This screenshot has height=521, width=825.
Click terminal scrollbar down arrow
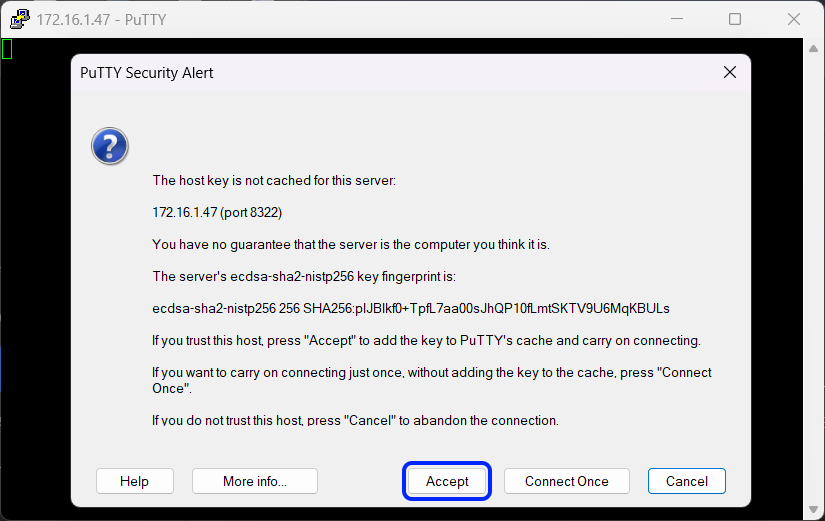click(813, 509)
